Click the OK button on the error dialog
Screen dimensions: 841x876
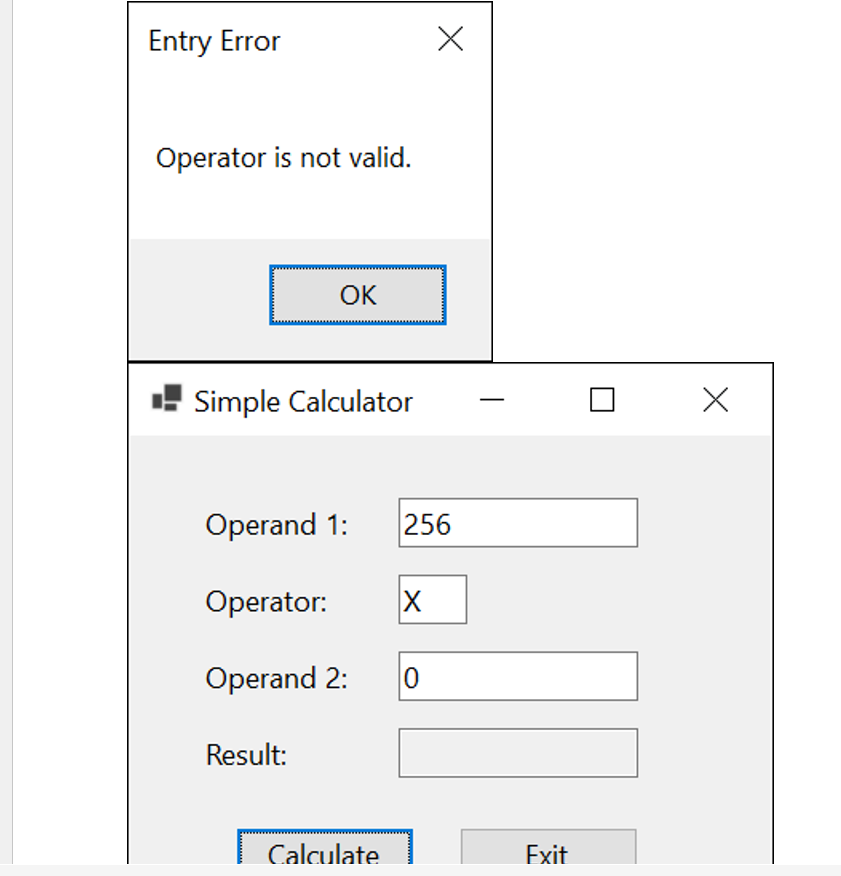click(x=357, y=294)
